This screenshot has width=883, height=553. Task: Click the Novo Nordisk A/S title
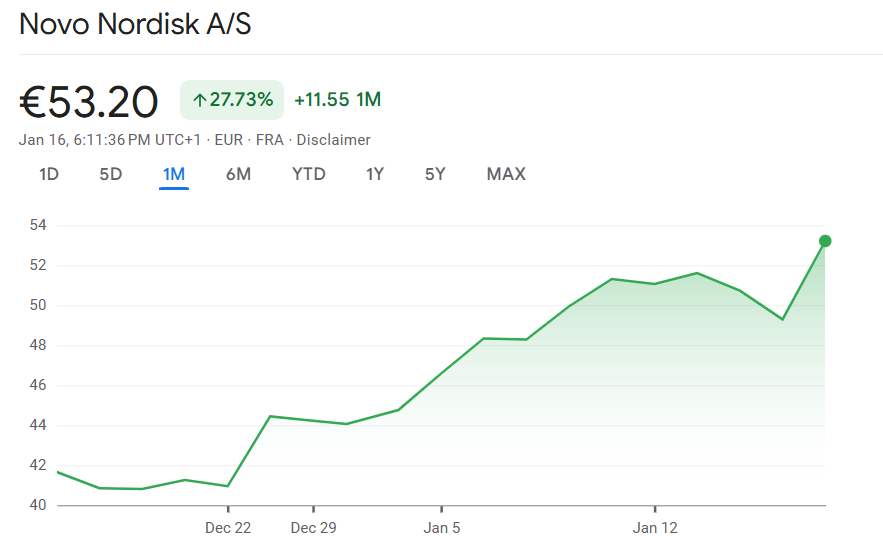[135, 24]
